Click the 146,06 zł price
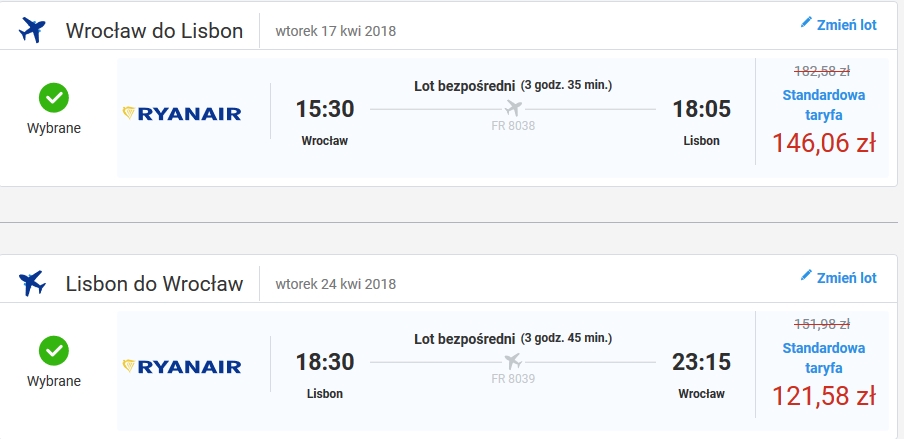 click(x=823, y=144)
